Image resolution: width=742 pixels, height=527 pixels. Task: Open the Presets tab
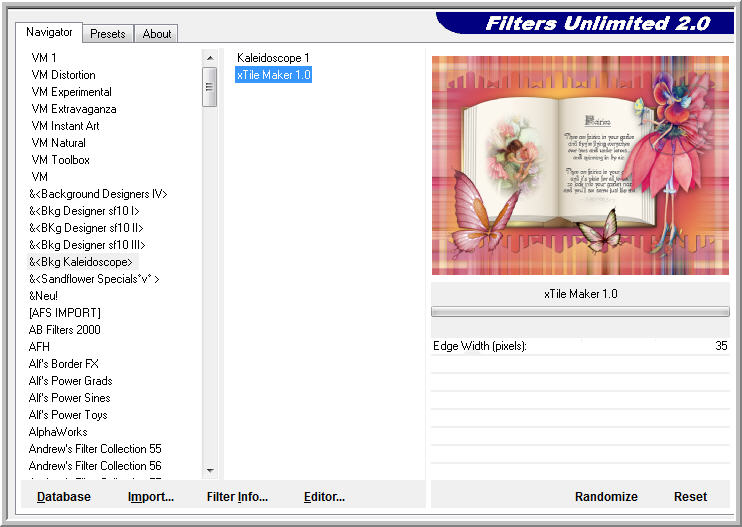(x=108, y=34)
